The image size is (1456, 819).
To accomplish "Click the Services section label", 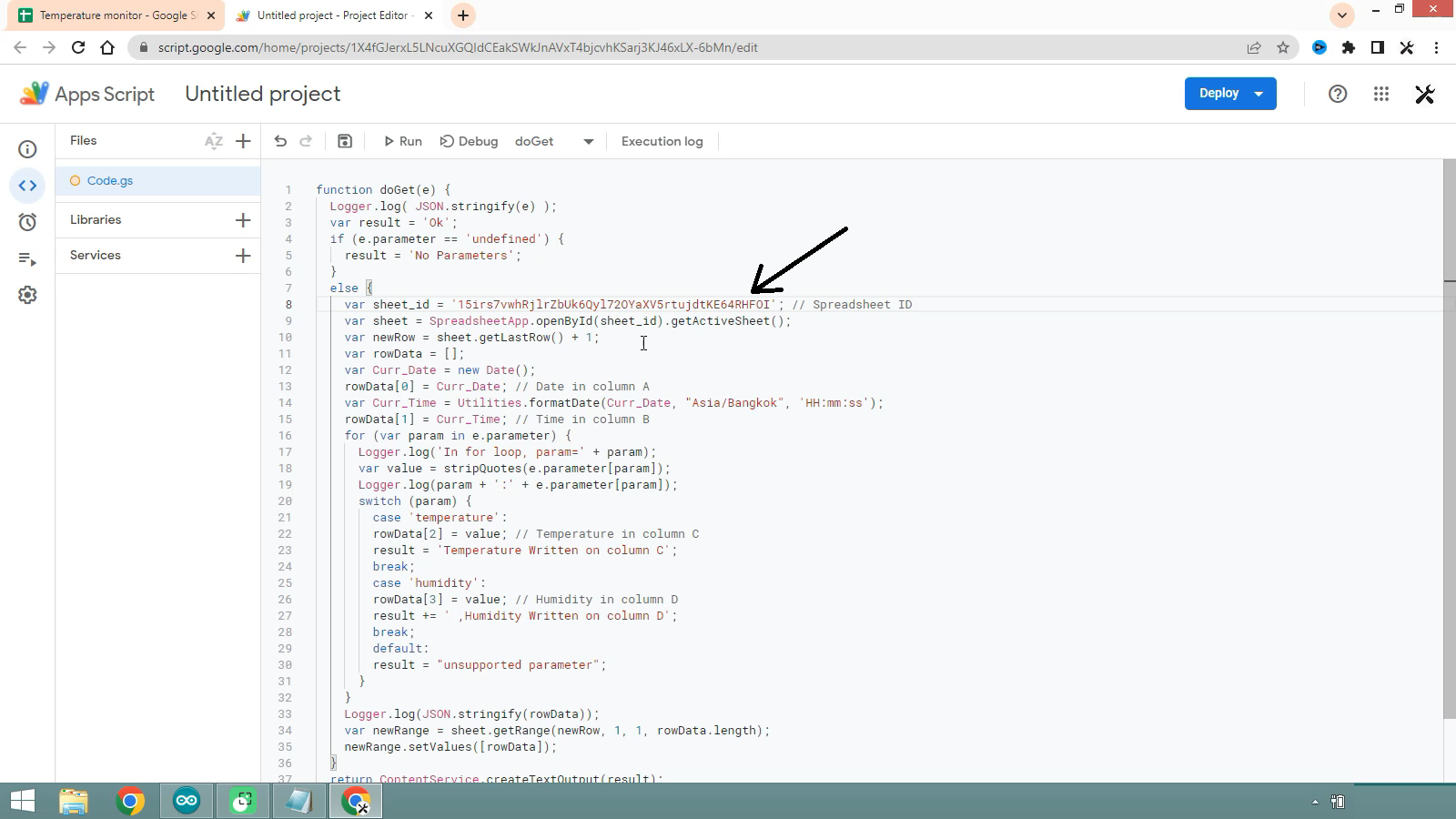I will click(x=96, y=256).
